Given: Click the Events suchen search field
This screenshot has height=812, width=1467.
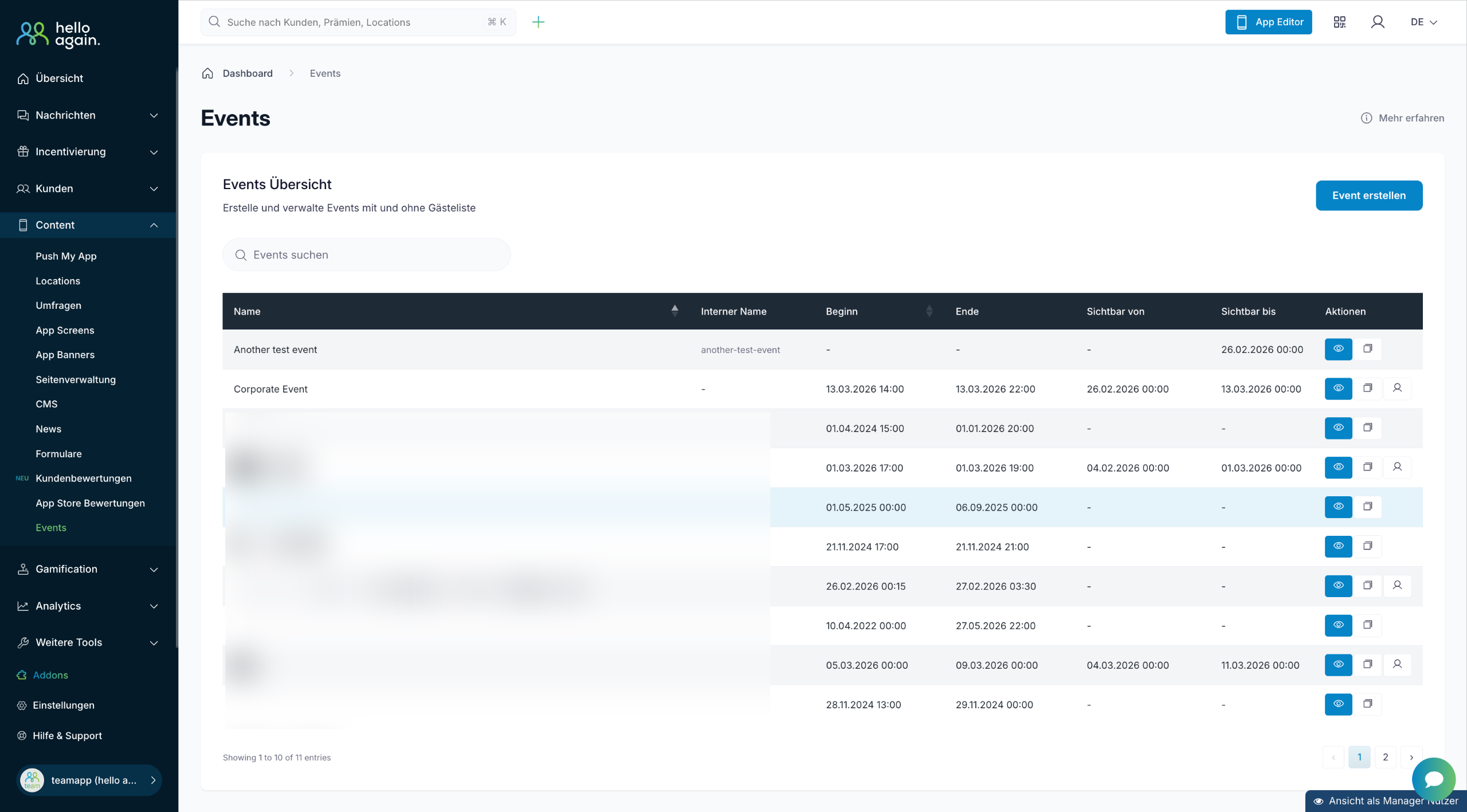Looking at the screenshot, I should pyautogui.click(x=367, y=255).
